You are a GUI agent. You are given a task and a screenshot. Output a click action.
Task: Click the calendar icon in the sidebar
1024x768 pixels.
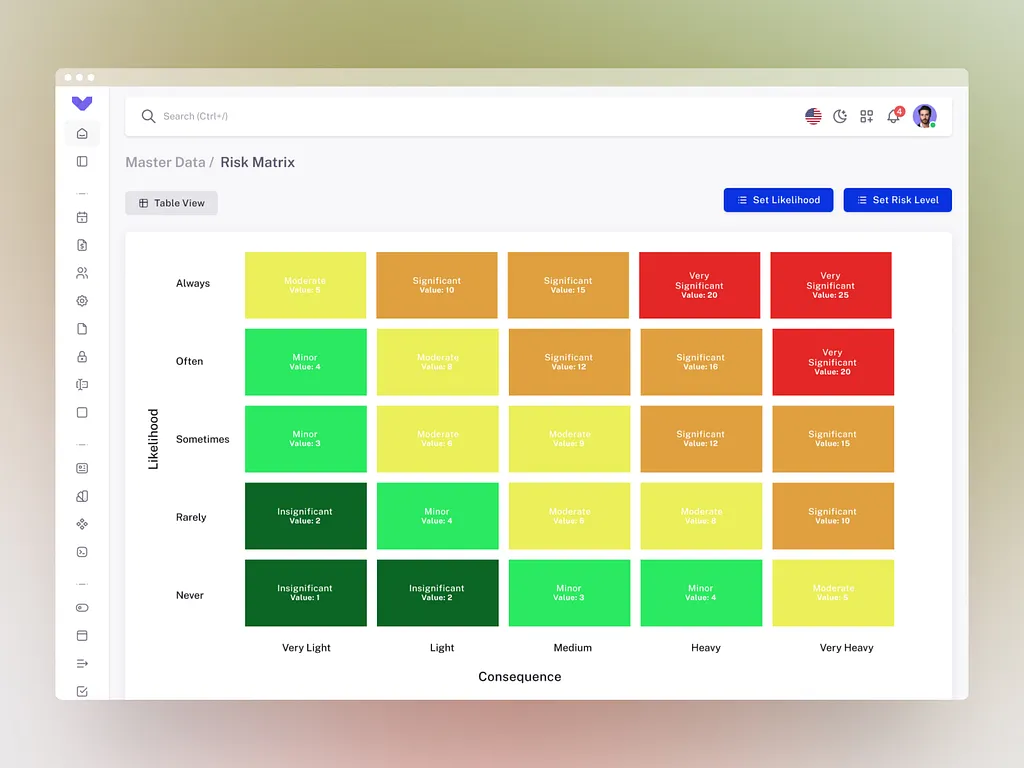pyautogui.click(x=82, y=217)
